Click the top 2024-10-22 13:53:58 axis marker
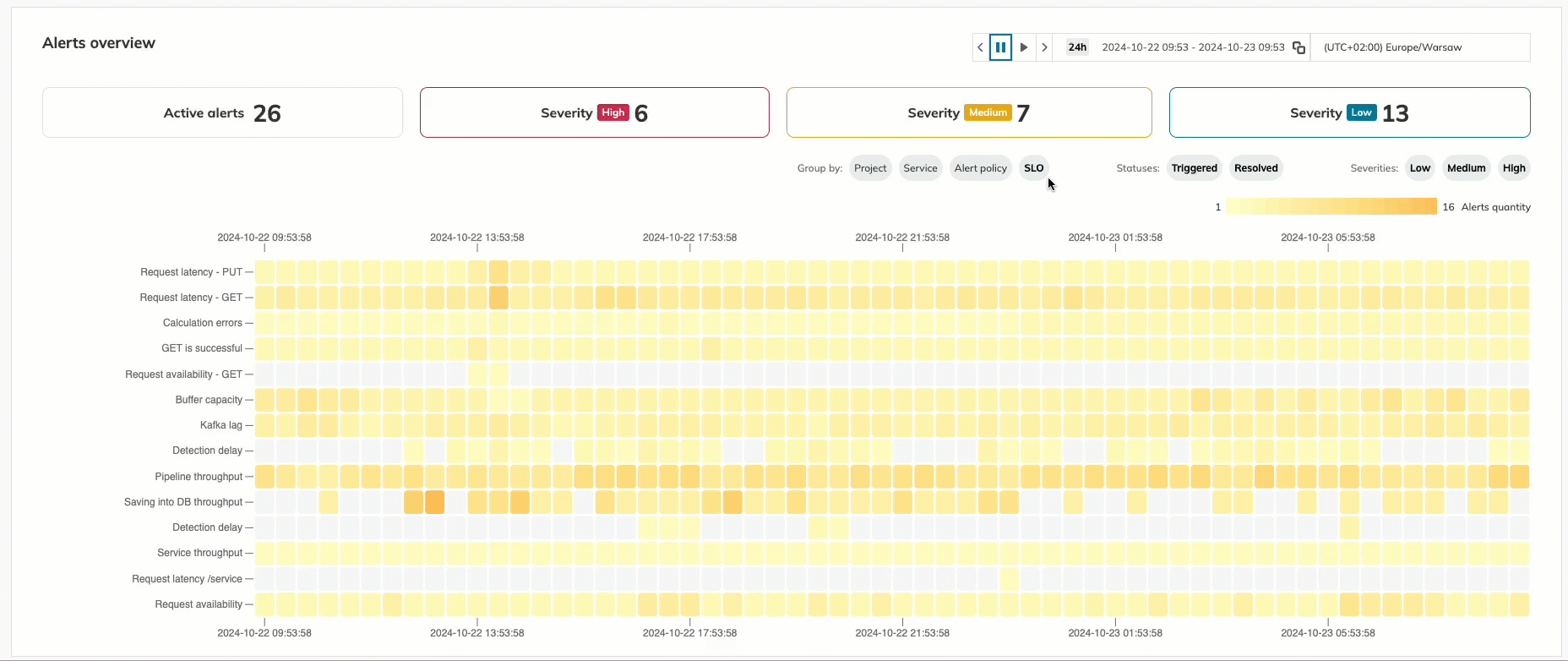This screenshot has height=661, width=1568. tap(477, 238)
